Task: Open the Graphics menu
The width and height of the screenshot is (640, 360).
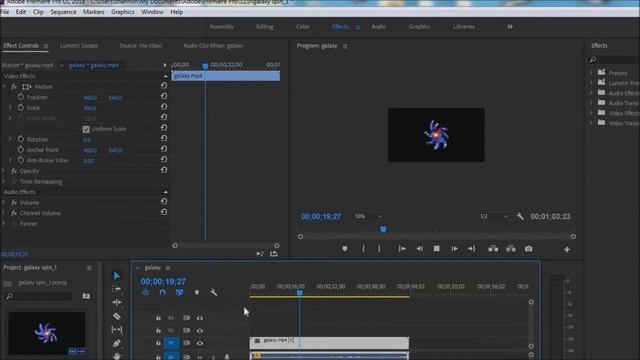Action: pyautogui.click(x=122, y=12)
